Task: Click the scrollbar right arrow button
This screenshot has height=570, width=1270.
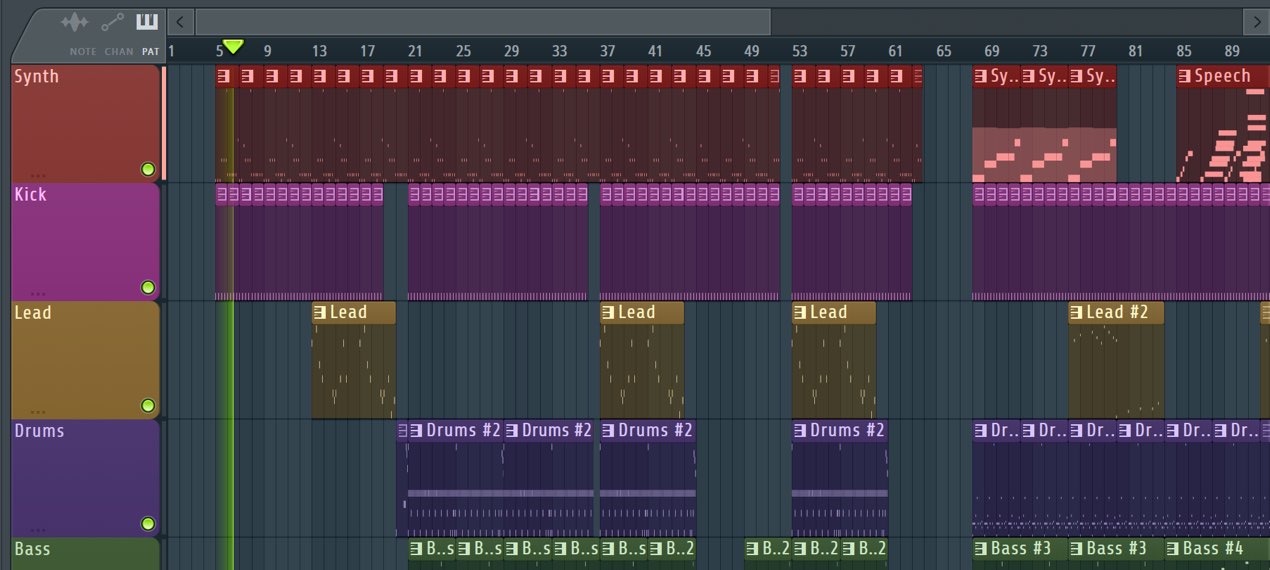Action: click(x=1256, y=21)
